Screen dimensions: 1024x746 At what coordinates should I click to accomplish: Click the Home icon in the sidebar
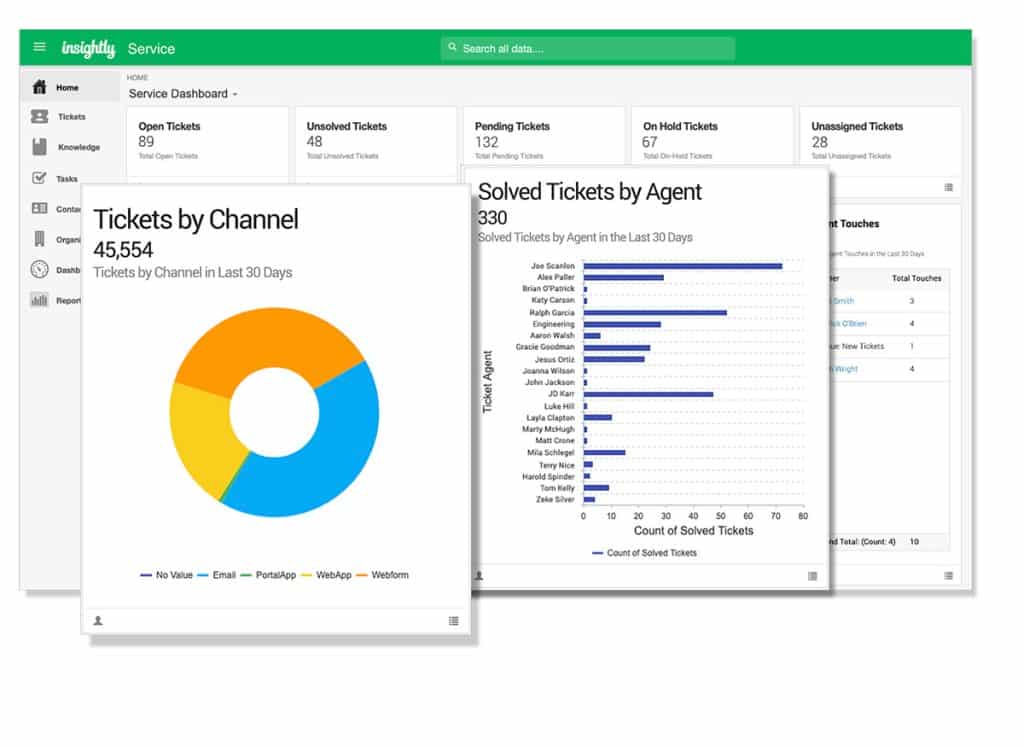(x=40, y=86)
